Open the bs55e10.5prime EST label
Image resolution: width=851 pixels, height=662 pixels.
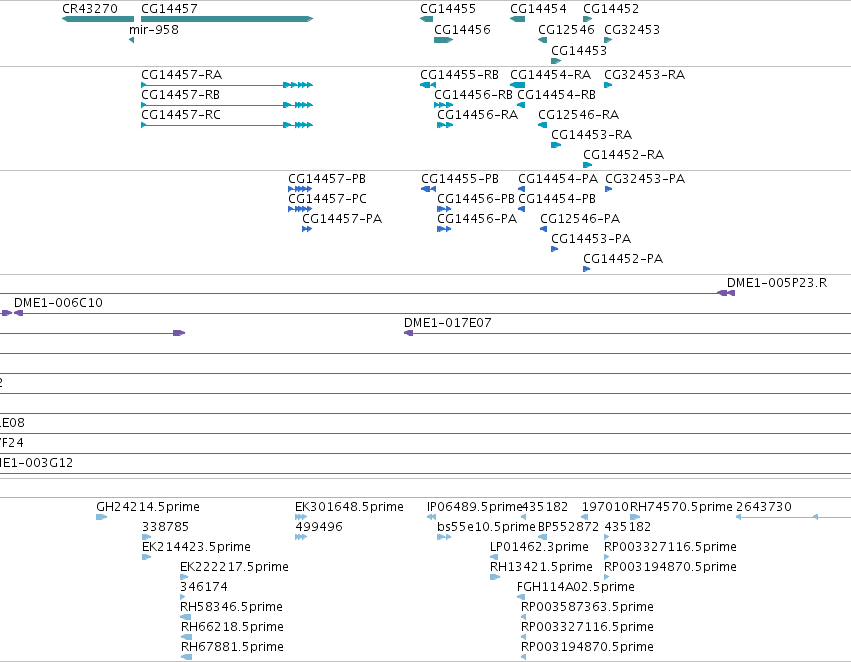coord(486,527)
